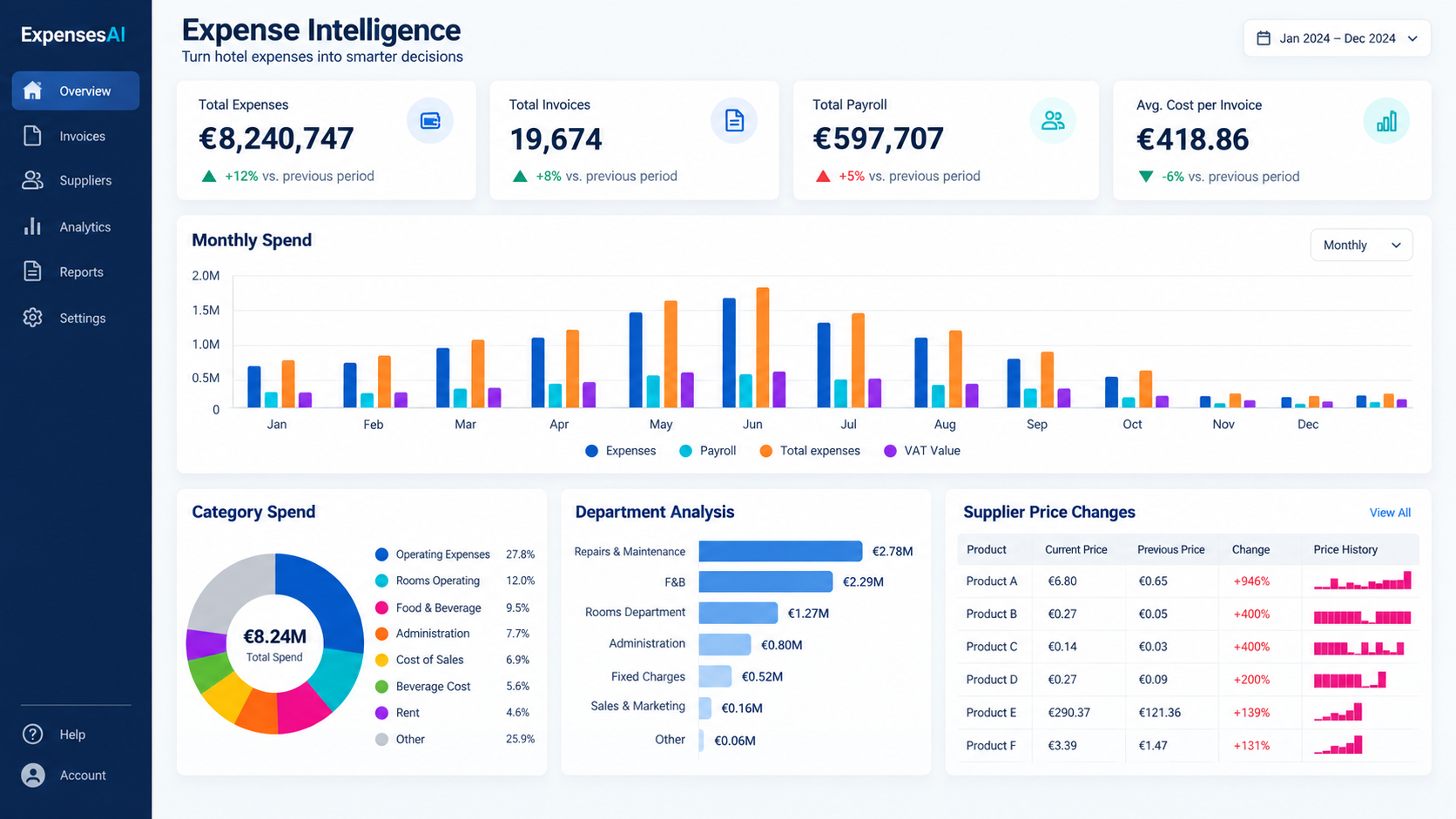Open Reports section in sidebar
The image size is (1456, 819).
click(81, 272)
